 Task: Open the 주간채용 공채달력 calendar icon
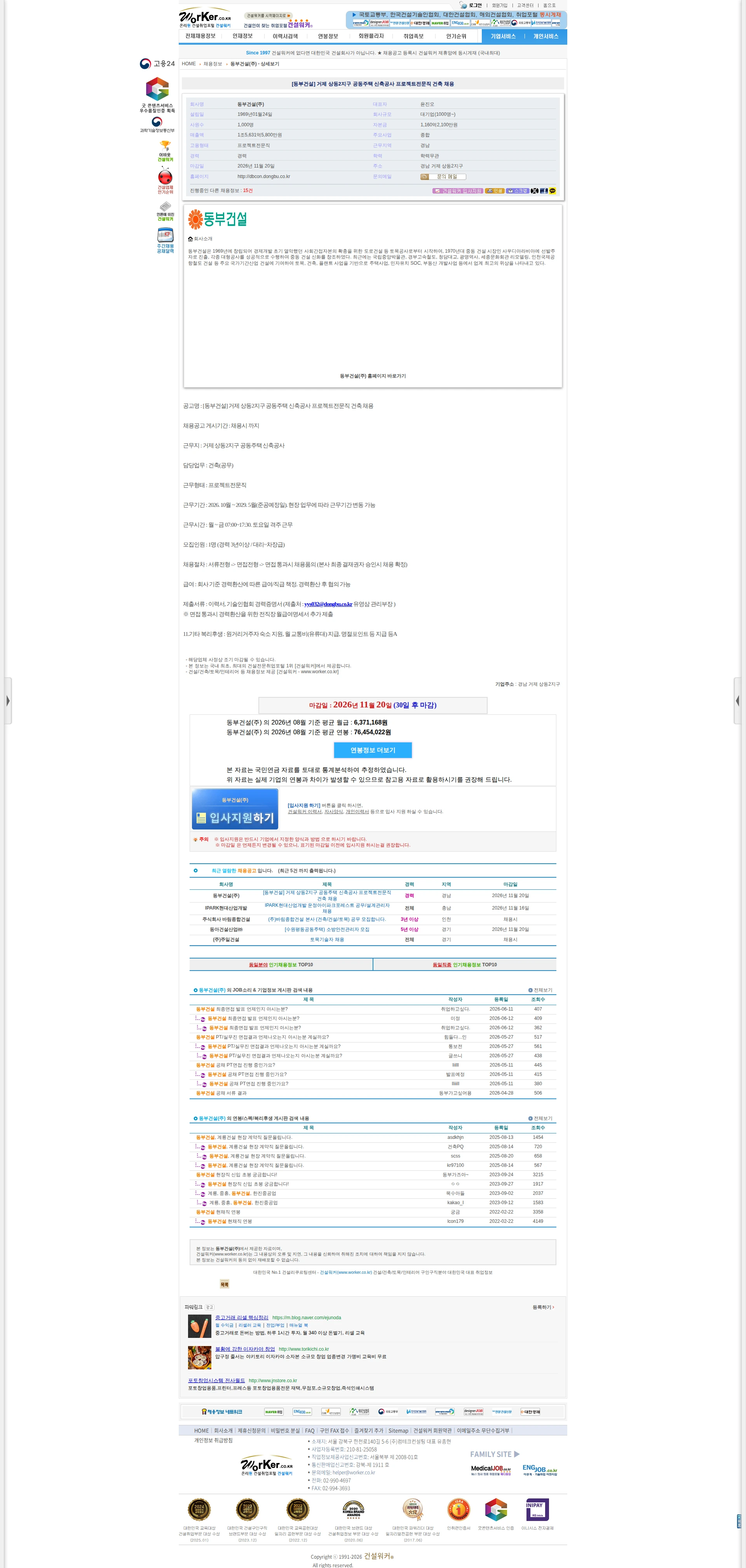coord(166,241)
